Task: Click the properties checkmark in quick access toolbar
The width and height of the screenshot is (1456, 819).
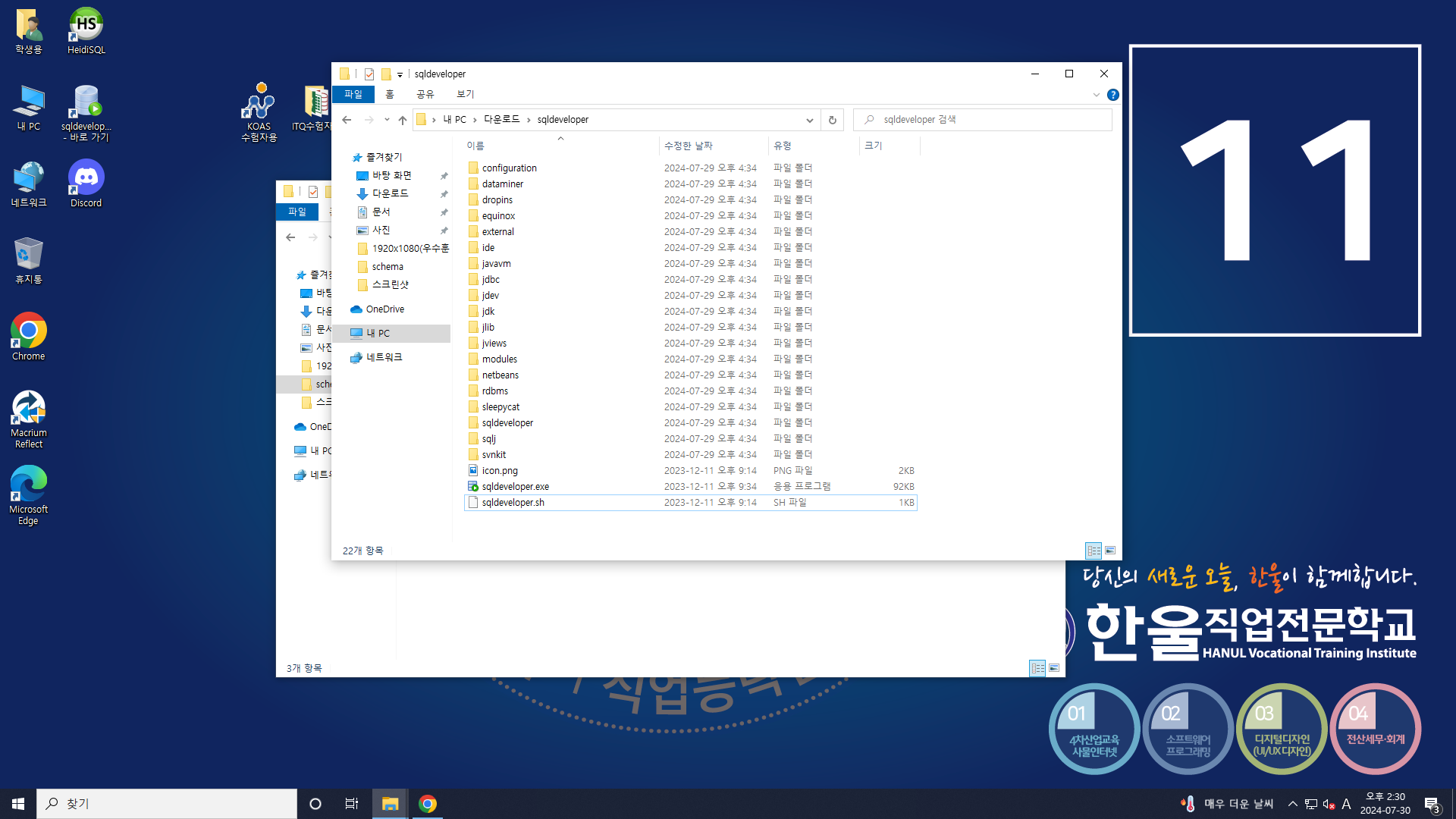Action: pos(369,74)
